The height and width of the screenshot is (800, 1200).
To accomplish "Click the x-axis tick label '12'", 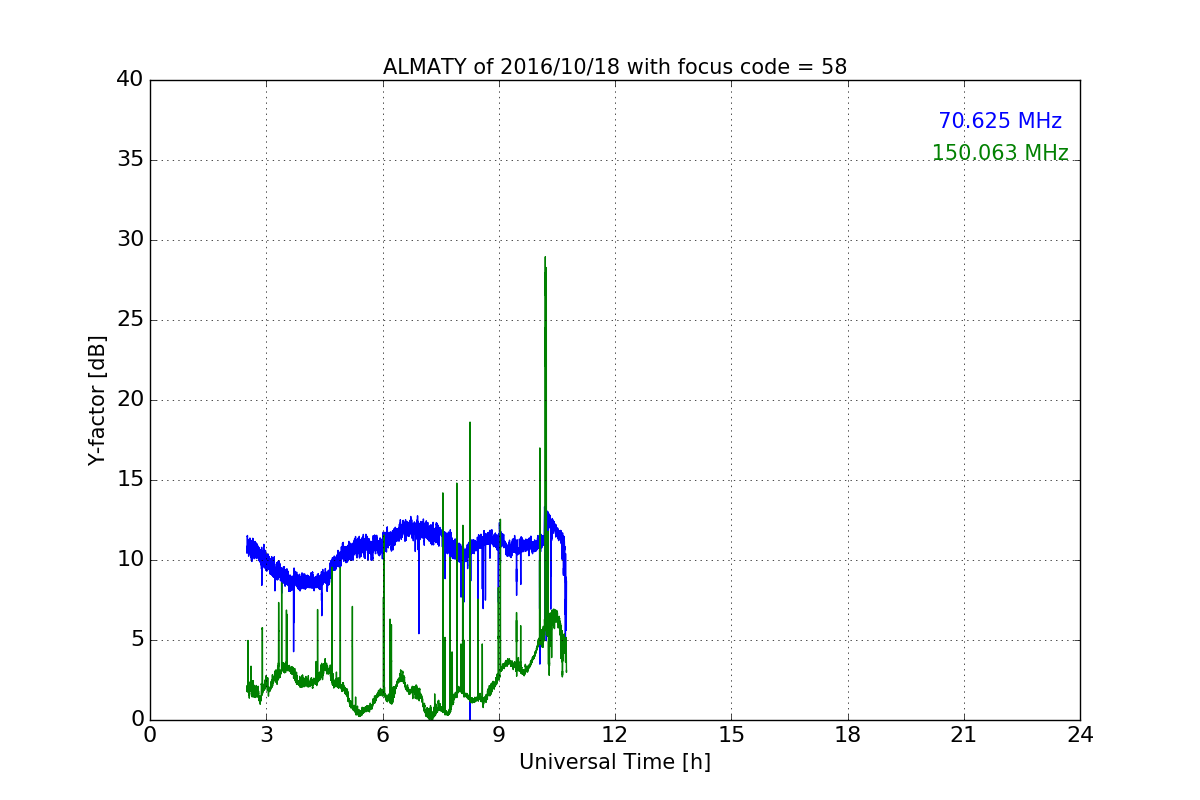I will pyautogui.click(x=615, y=735).
